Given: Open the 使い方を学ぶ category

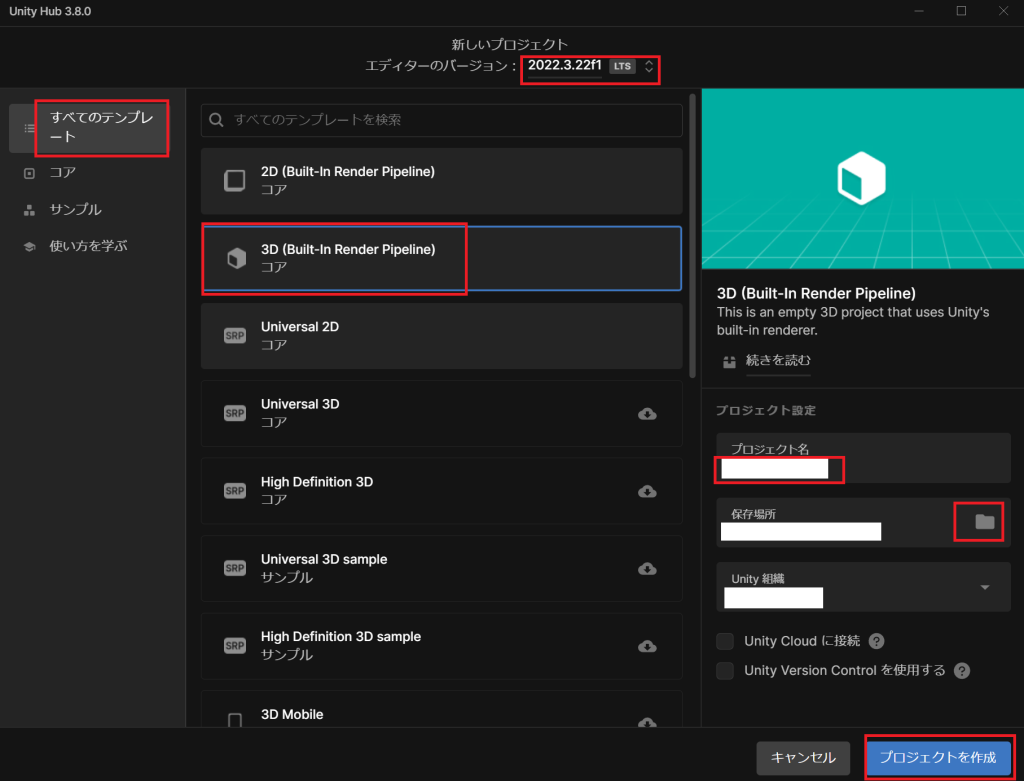Looking at the screenshot, I should (88, 246).
